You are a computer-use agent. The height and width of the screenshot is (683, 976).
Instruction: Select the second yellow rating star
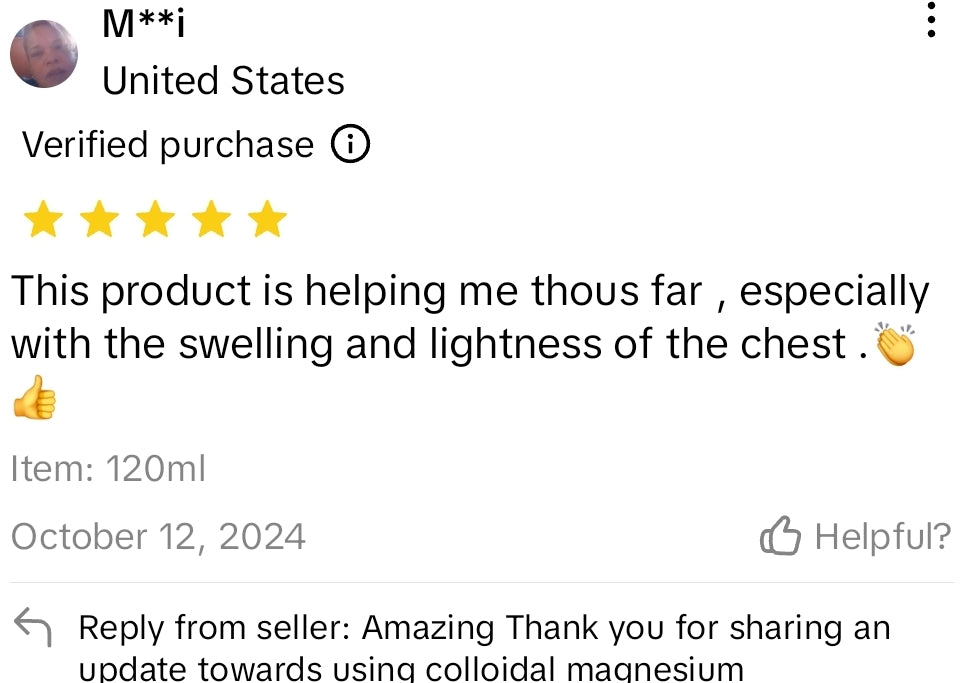click(x=99, y=220)
